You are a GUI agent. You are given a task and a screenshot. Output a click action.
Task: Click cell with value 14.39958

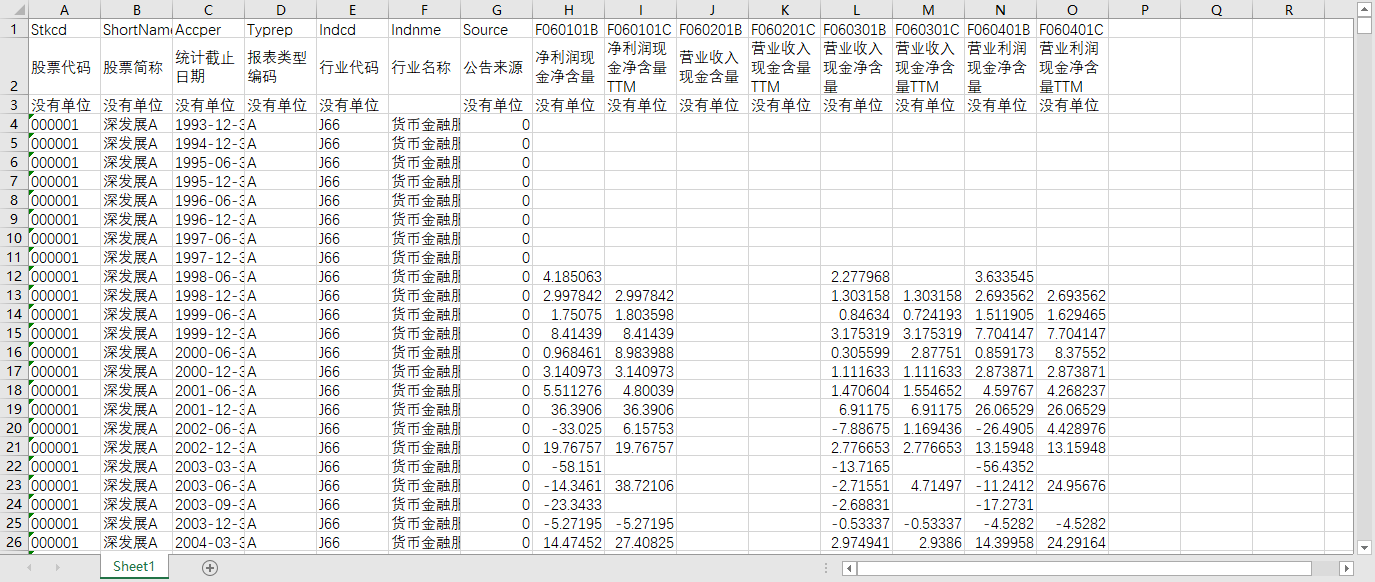(x=1000, y=542)
